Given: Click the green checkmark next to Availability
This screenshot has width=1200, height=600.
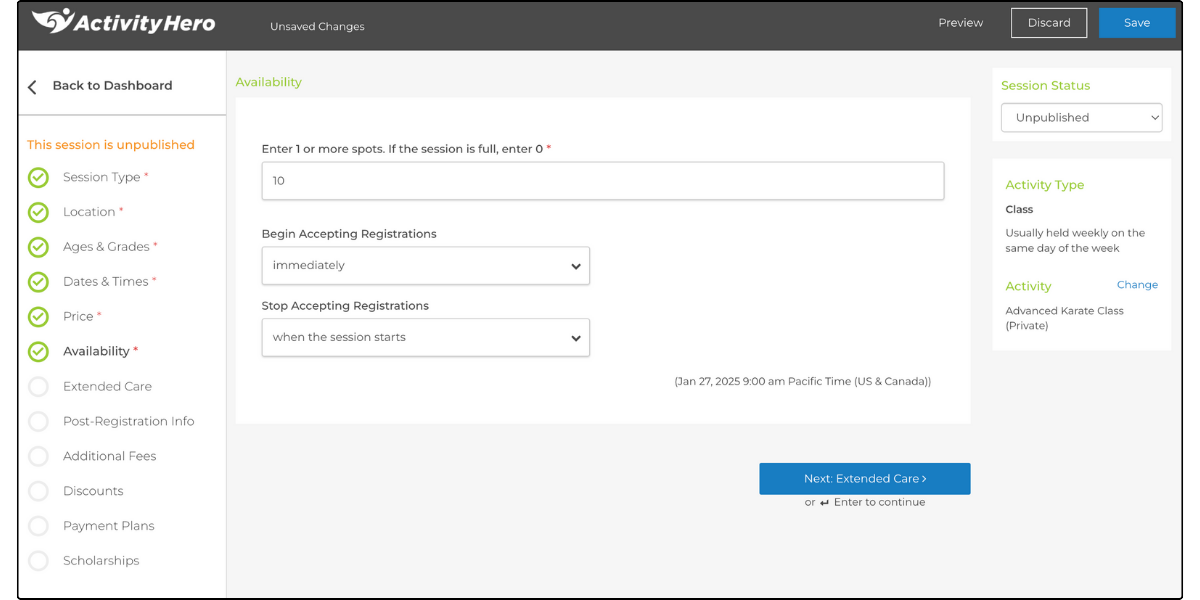Looking at the screenshot, I should coord(38,352).
